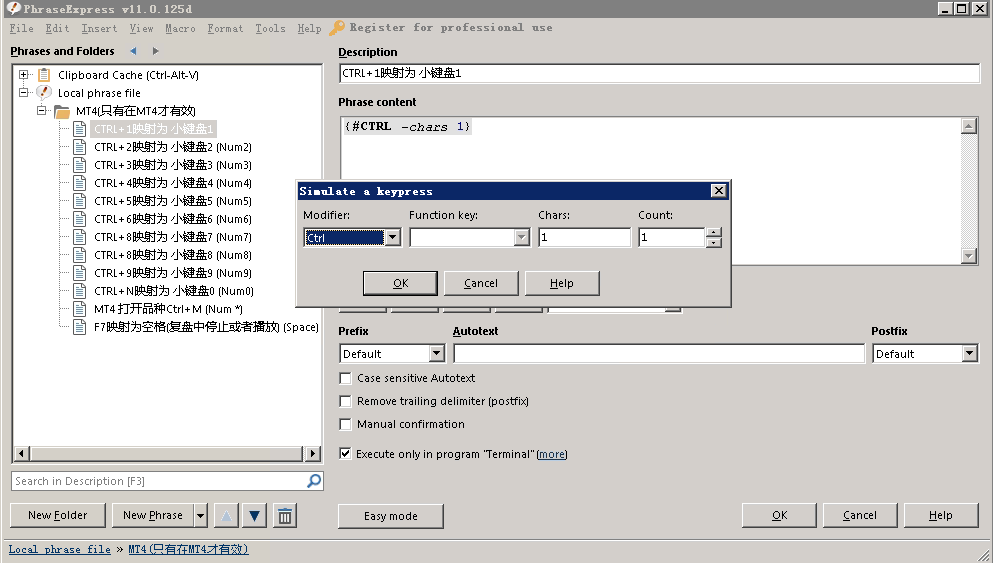Open the New Phrase dropdown arrow
The height and width of the screenshot is (563, 993).
pos(200,516)
